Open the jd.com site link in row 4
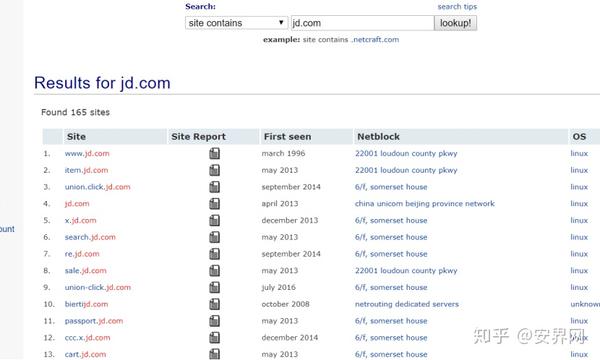The height and width of the screenshot is (360, 600). click(x=77, y=204)
